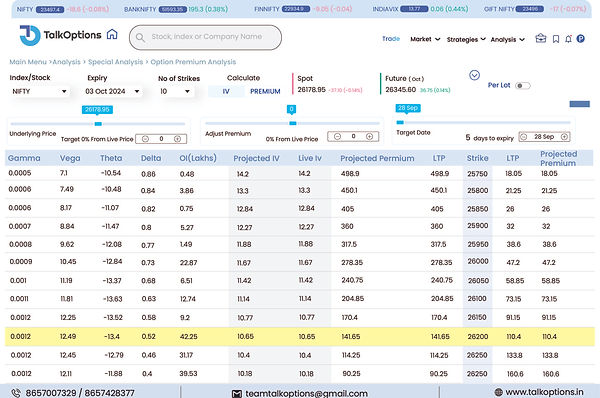Toggle the Per Lot switch
The height and width of the screenshot is (398, 600).
[x=523, y=86]
